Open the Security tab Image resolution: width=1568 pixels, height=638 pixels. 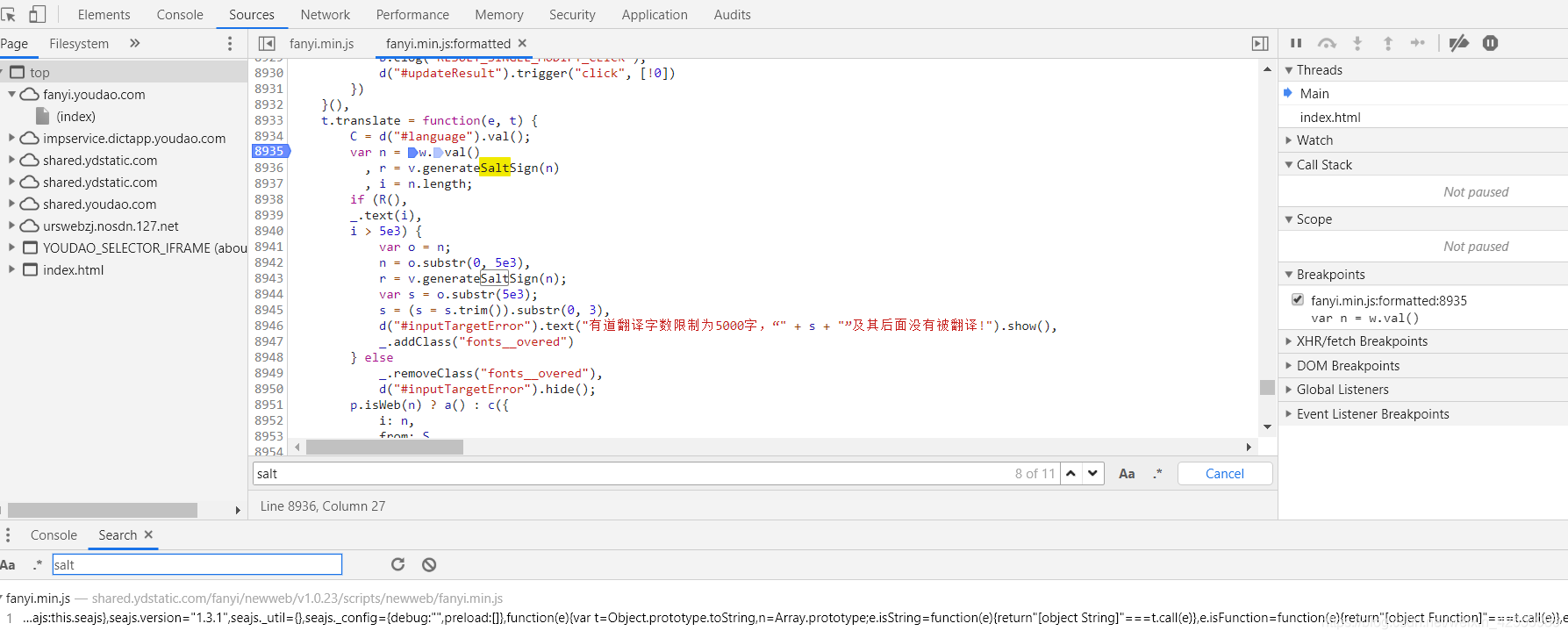(x=572, y=15)
